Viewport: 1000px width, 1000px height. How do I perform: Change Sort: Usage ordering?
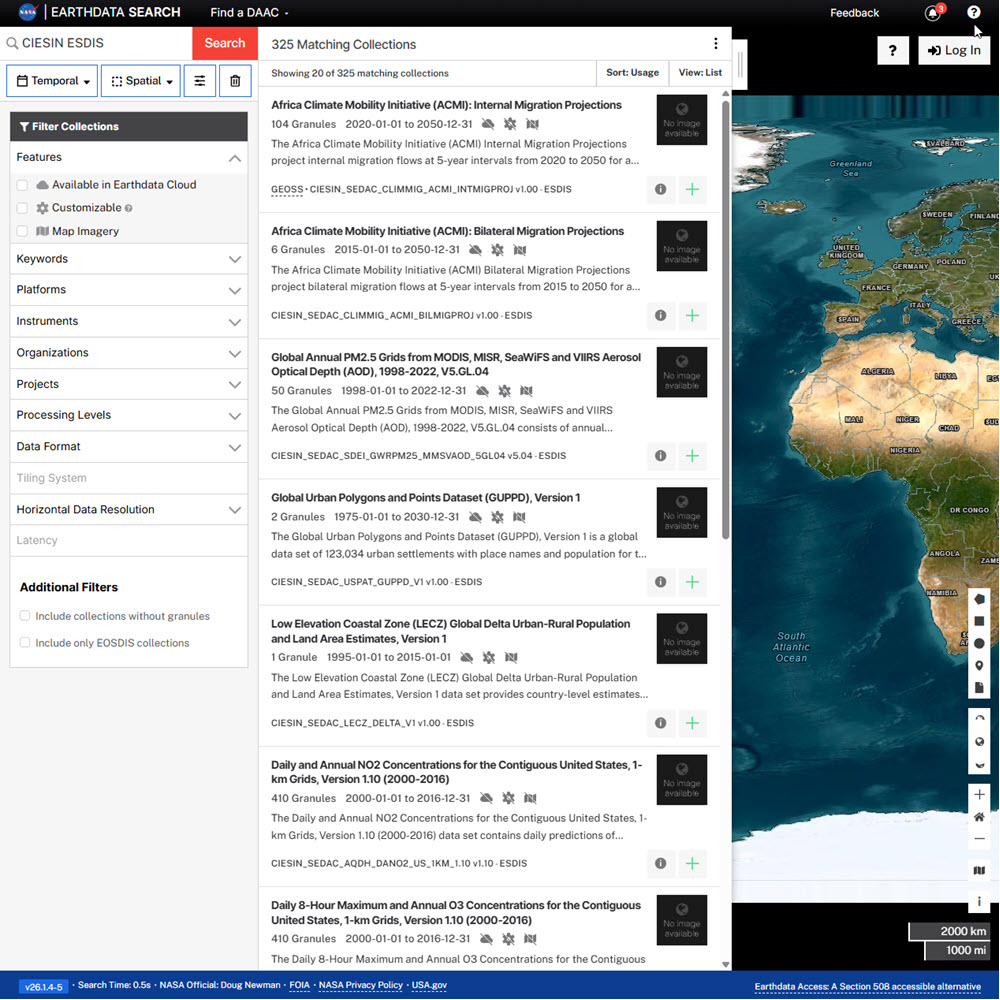(632, 73)
